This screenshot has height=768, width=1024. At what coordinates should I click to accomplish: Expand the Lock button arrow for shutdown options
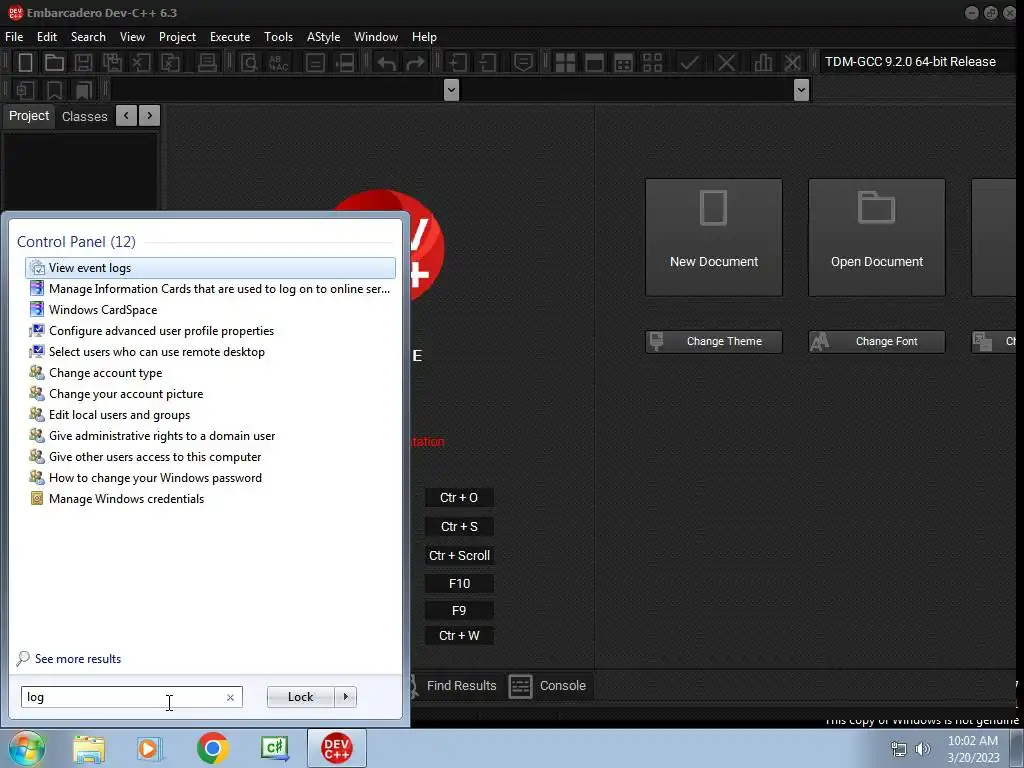(345, 697)
